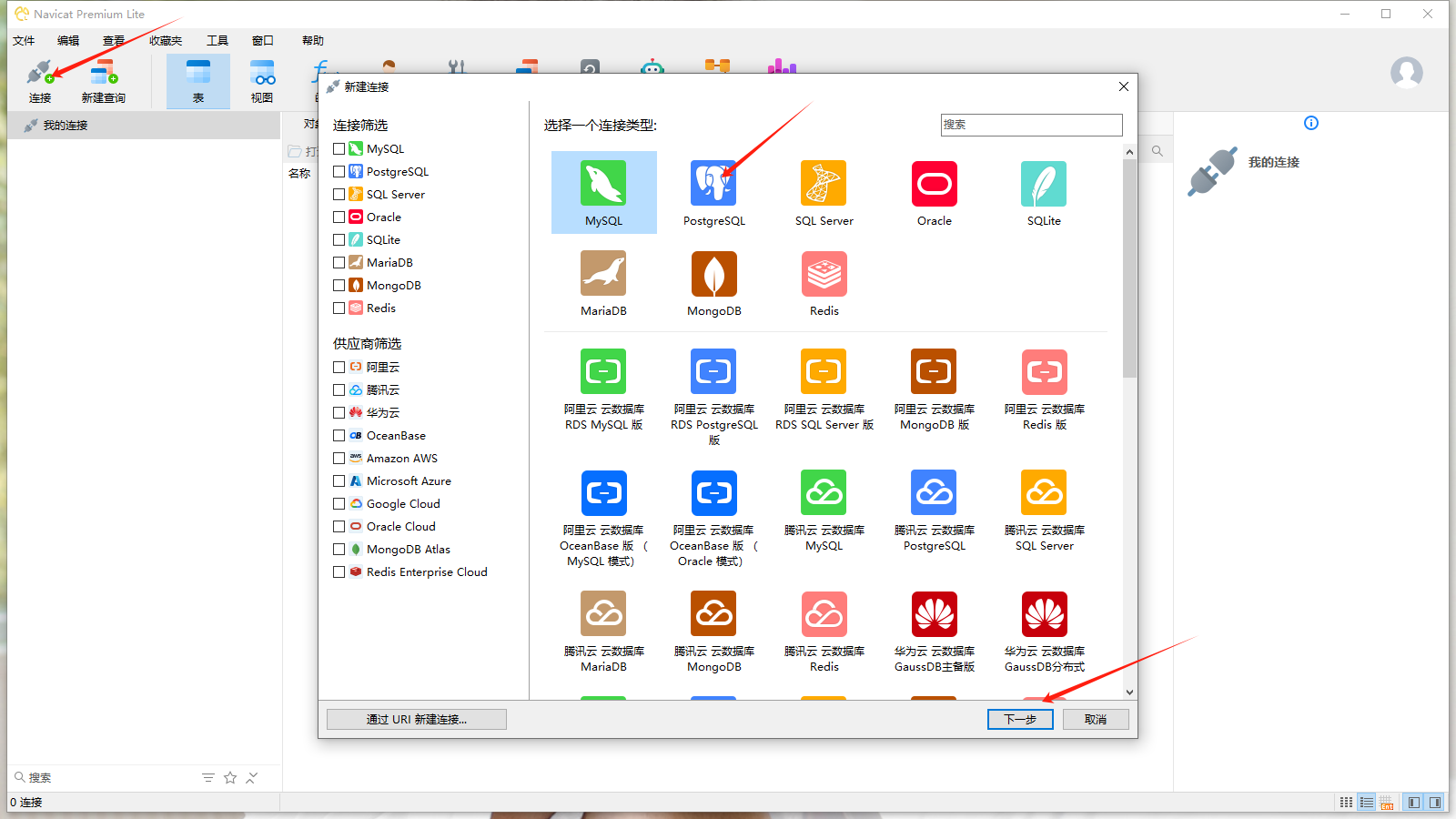Check the MariaDB filter
Viewport: 1456px width, 819px height.
pyautogui.click(x=339, y=262)
